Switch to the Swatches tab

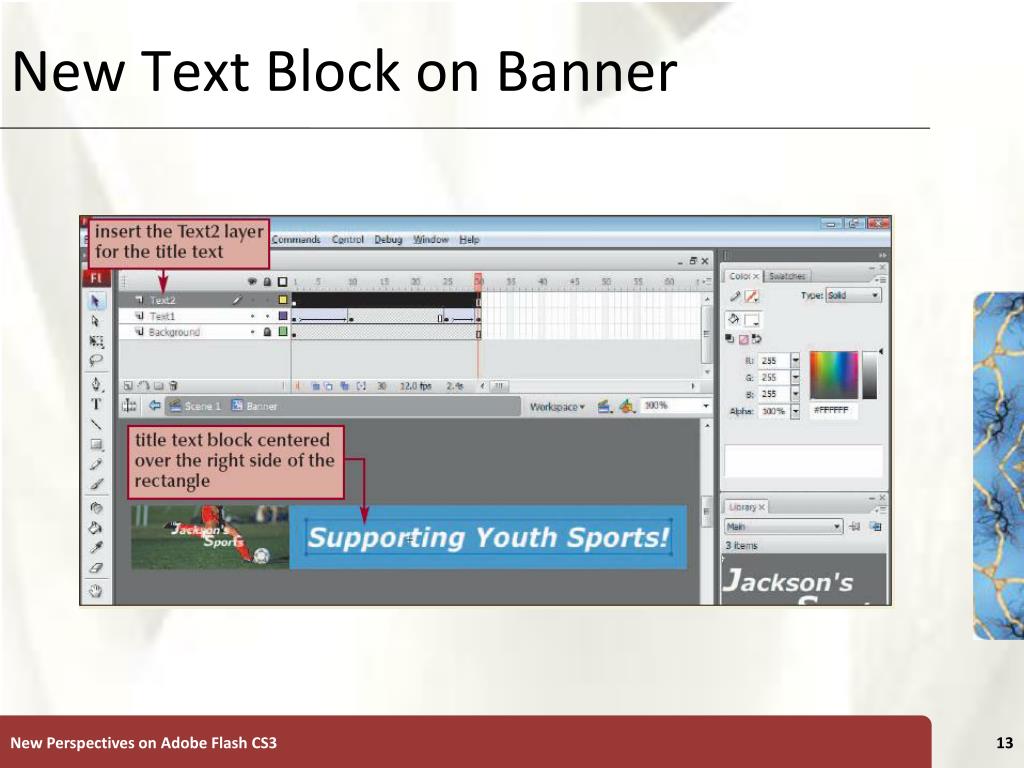pos(787,276)
